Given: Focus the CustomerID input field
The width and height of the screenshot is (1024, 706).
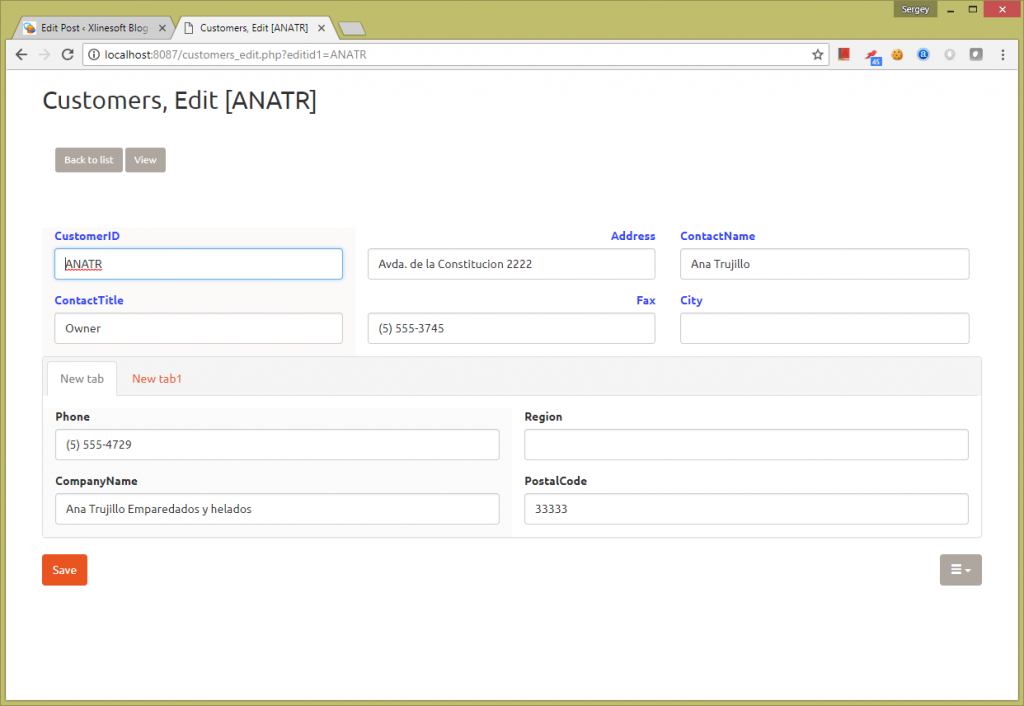Looking at the screenshot, I should [198, 263].
